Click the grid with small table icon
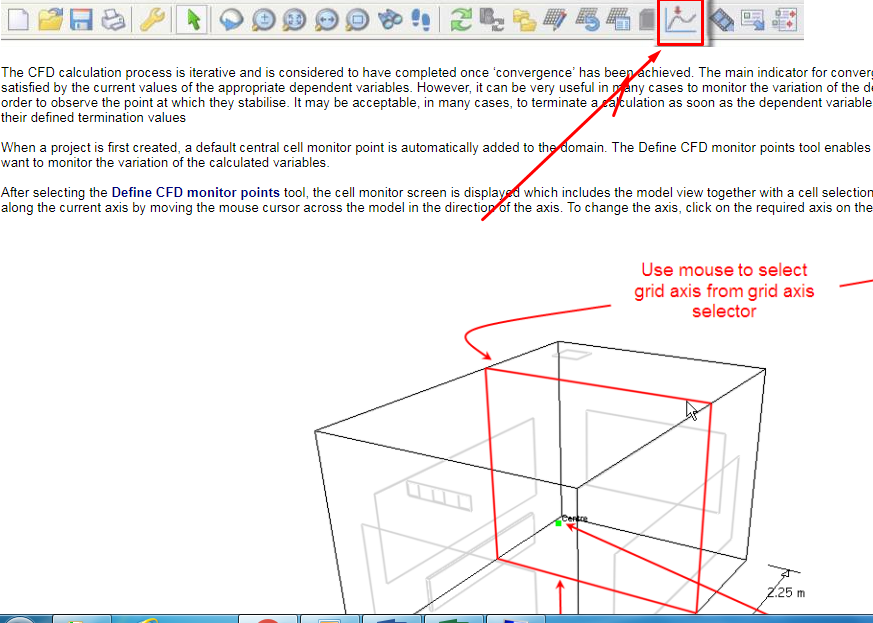The image size is (873, 623). click(618, 20)
